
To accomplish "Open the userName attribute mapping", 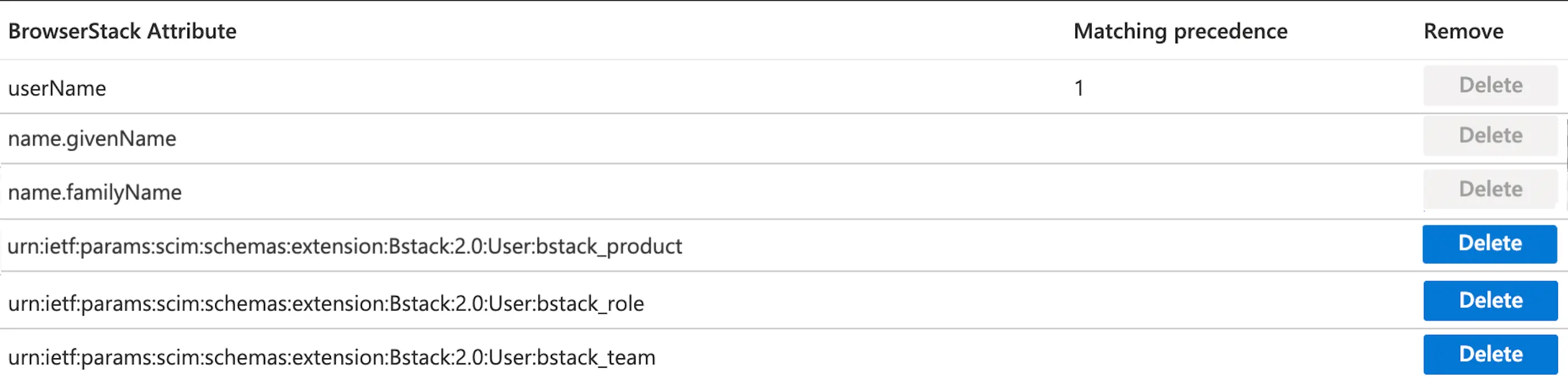I will (x=57, y=89).
